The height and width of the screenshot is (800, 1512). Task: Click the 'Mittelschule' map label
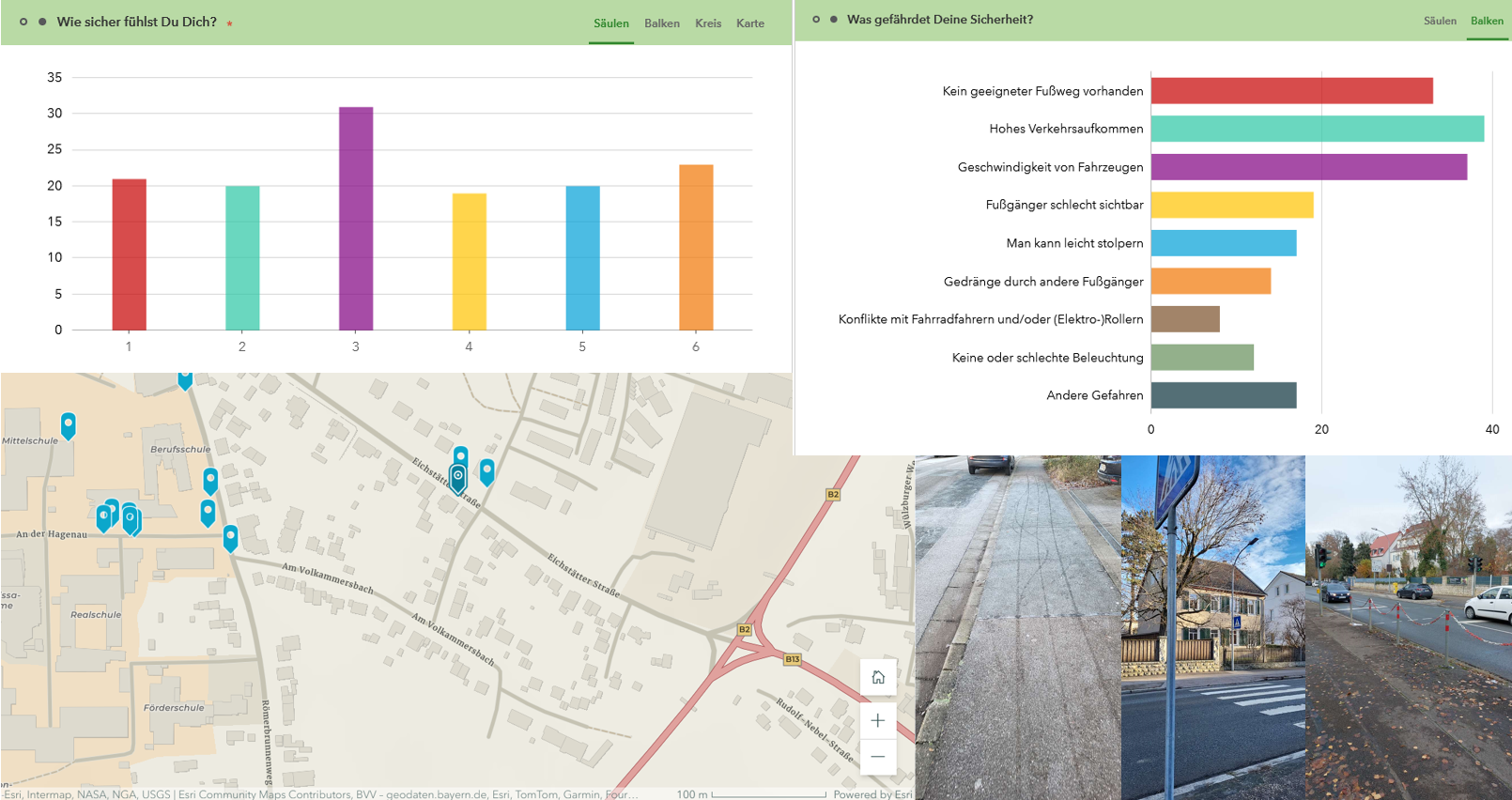tap(30, 440)
